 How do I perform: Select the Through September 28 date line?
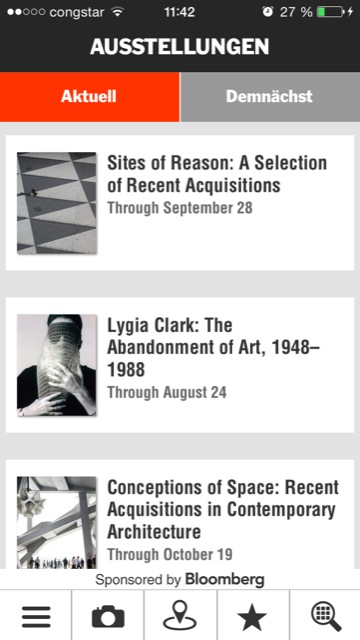[180, 208]
